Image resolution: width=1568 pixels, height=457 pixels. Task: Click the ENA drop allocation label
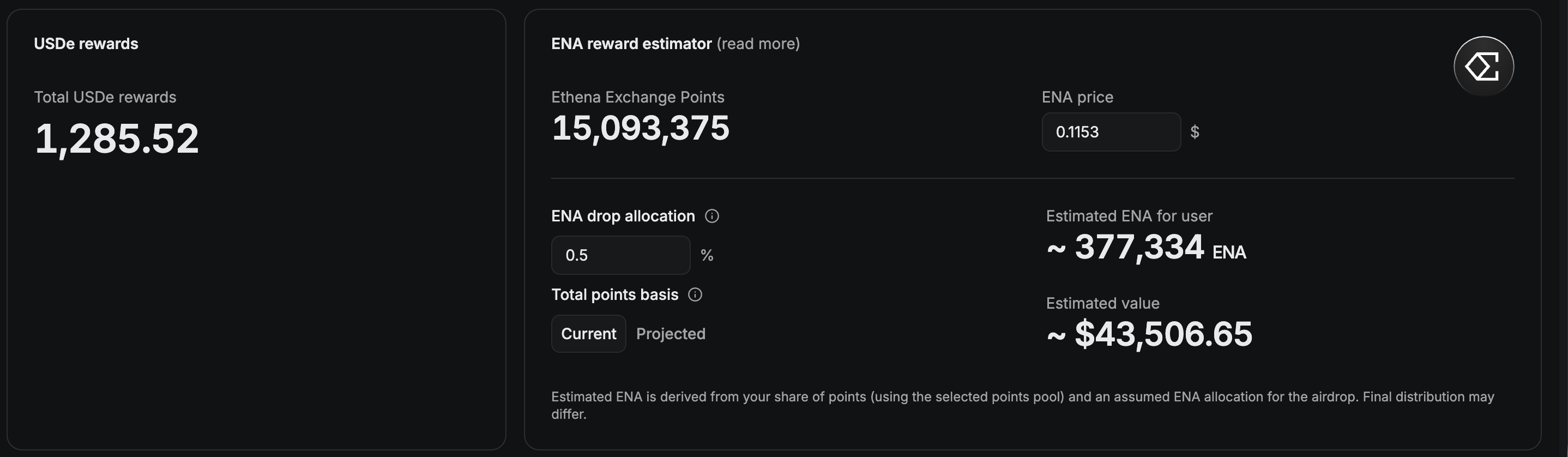coord(622,216)
